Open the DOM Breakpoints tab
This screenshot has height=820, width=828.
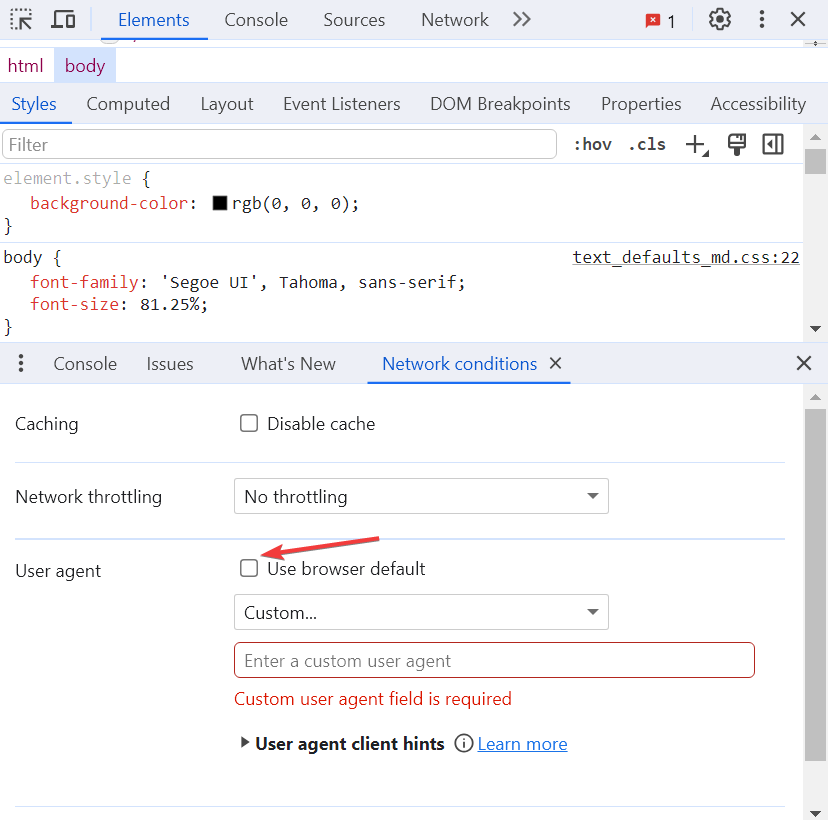pos(500,104)
